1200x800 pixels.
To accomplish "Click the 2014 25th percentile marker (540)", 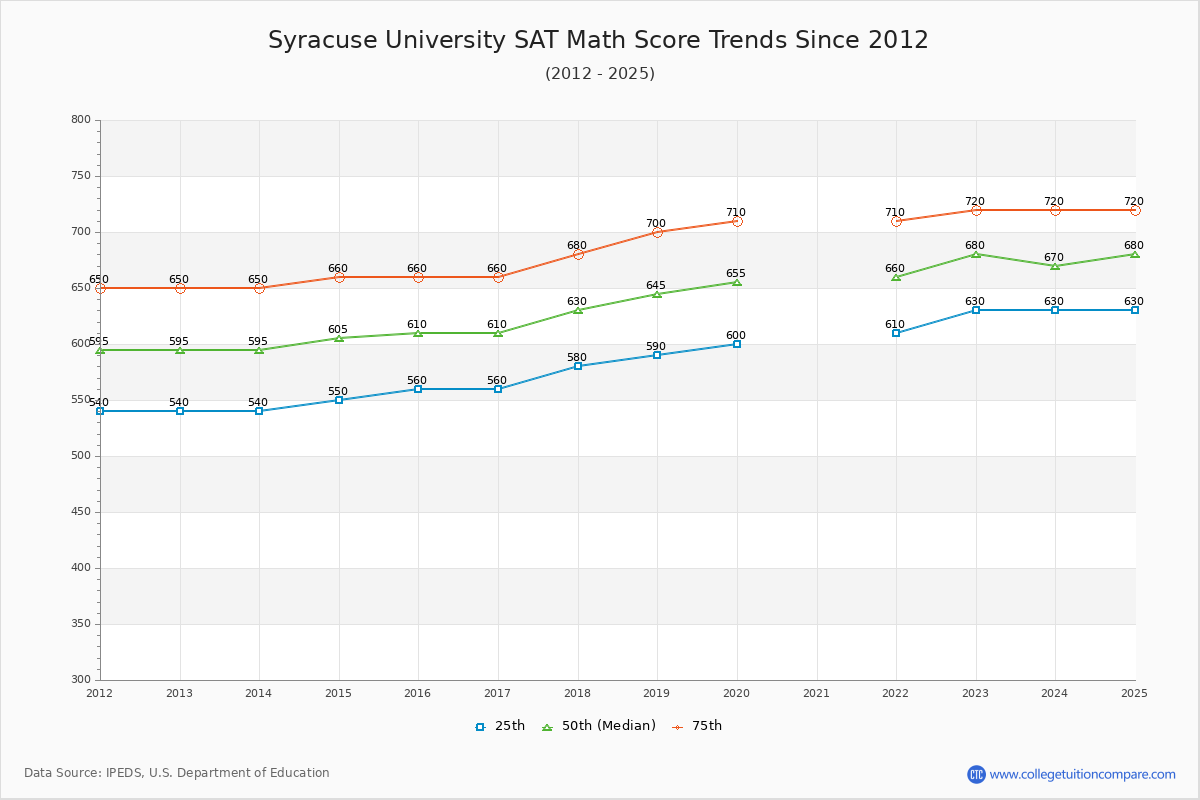I will pyautogui.click(x=259, y=411).
